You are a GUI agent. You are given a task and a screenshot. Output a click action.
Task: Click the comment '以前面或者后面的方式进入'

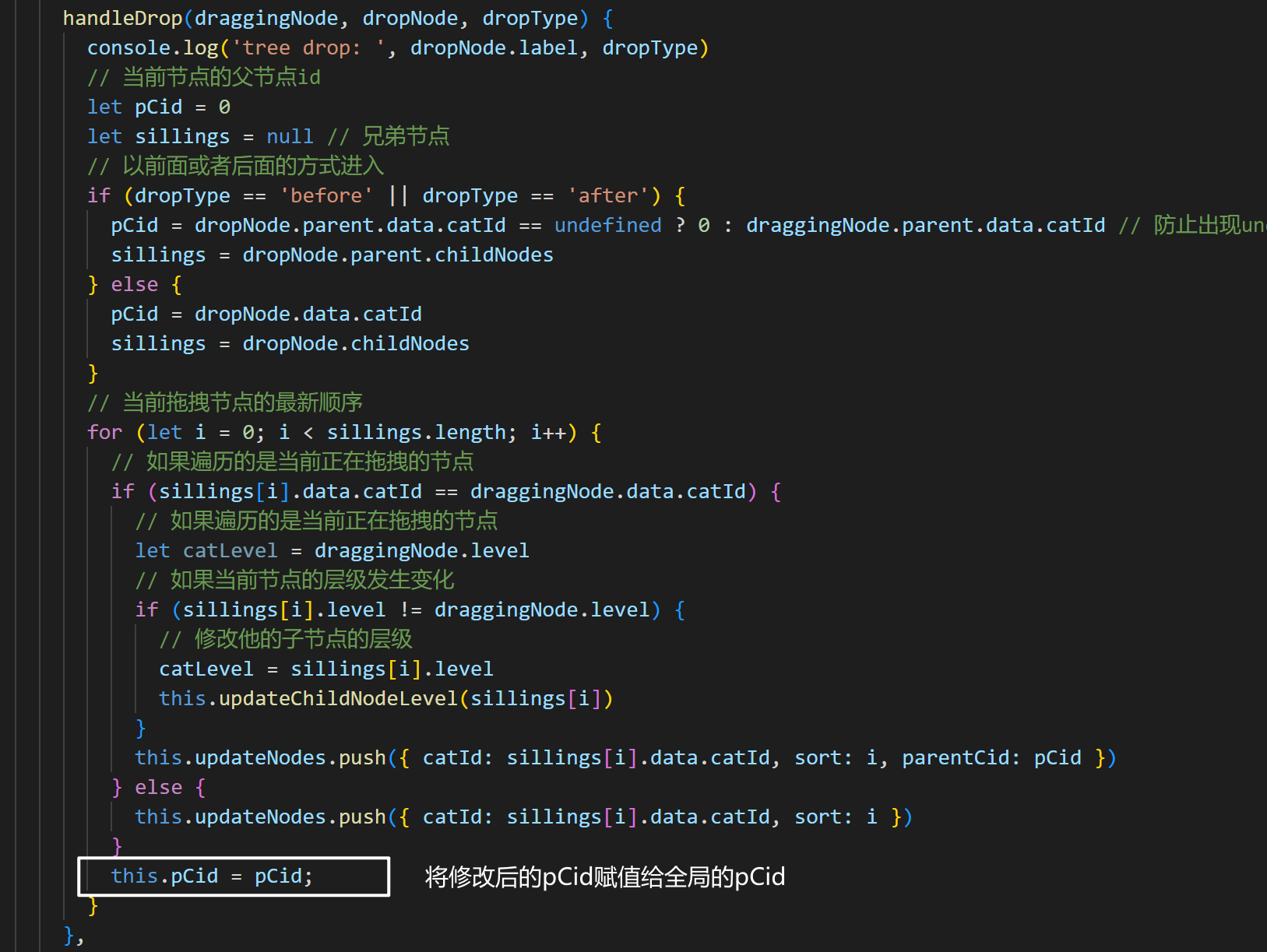236,166
